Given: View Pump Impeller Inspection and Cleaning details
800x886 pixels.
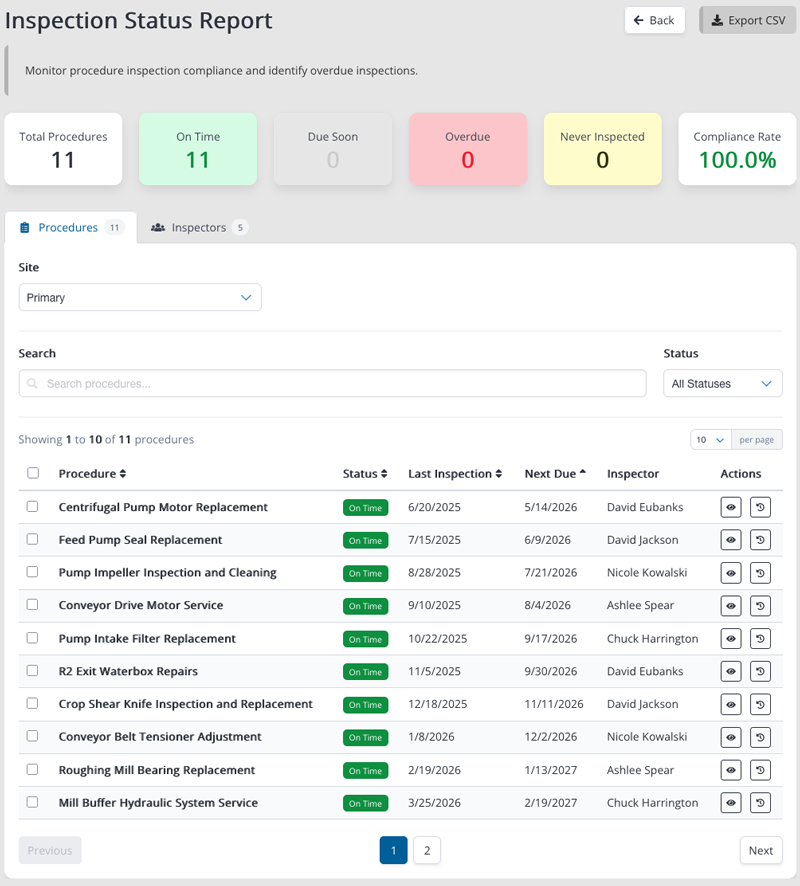Looking at the screenshot, I should click(731, 572).
